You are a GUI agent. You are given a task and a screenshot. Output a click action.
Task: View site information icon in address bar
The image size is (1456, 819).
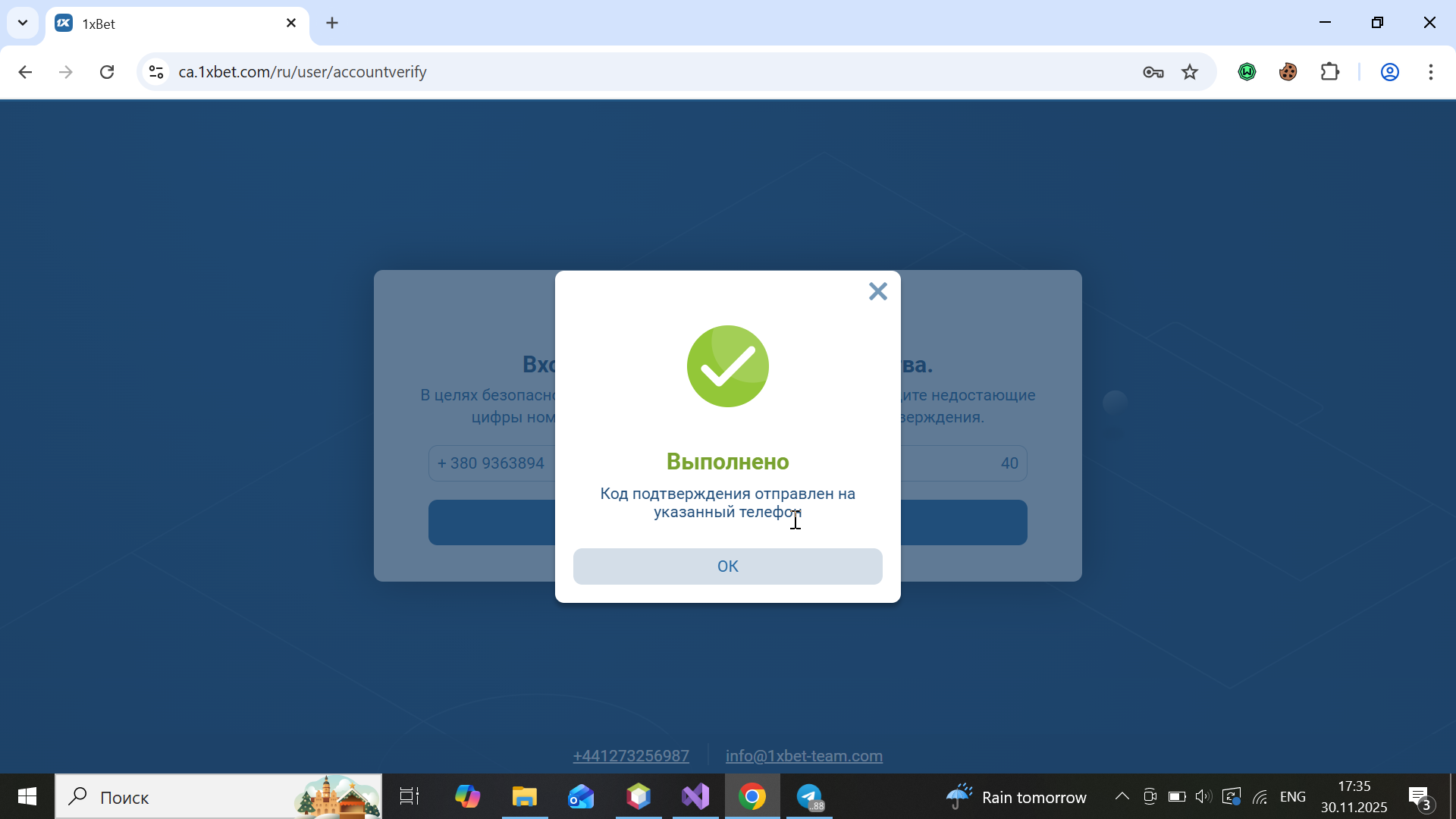pos(156,72)
